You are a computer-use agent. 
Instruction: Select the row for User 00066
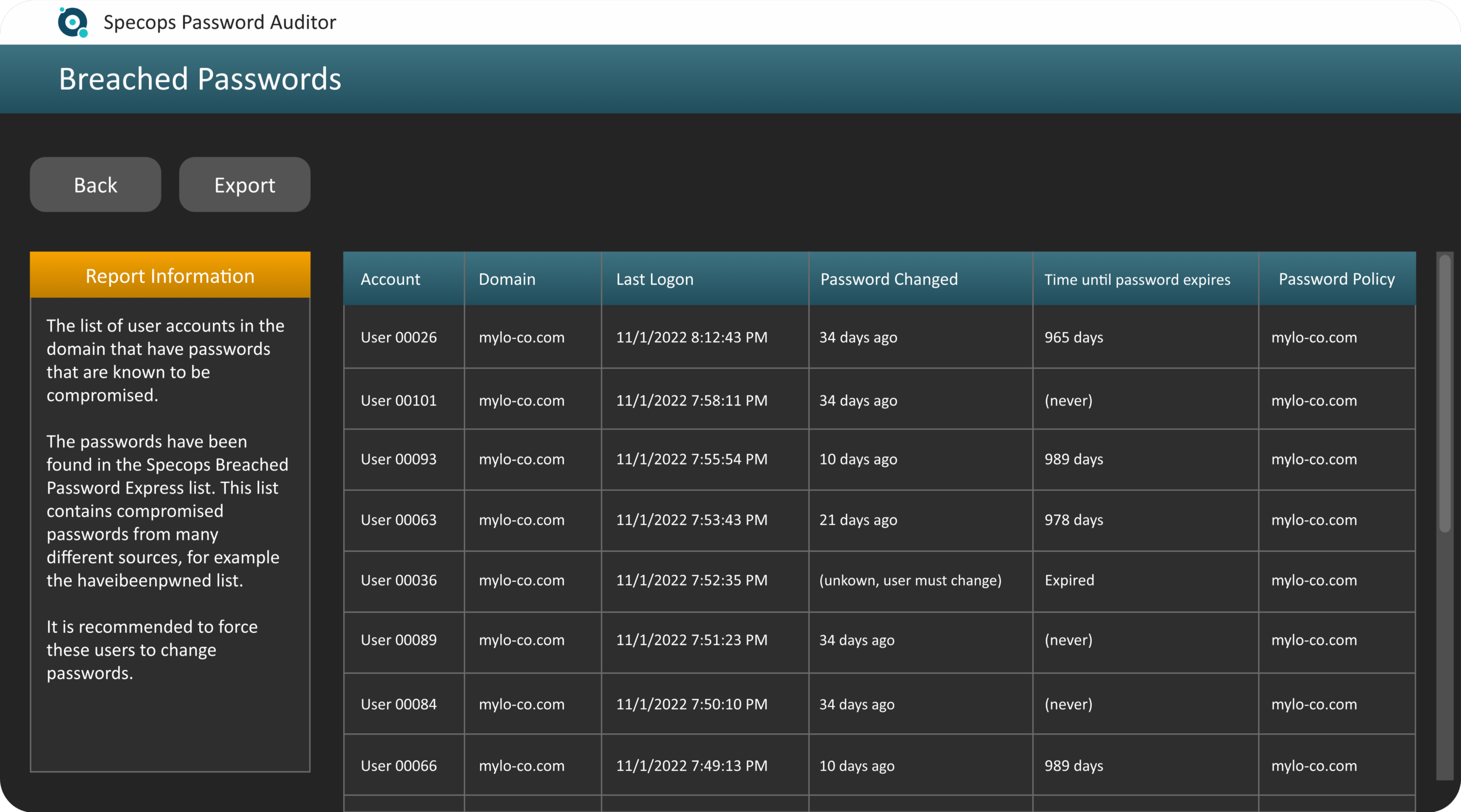398,766
